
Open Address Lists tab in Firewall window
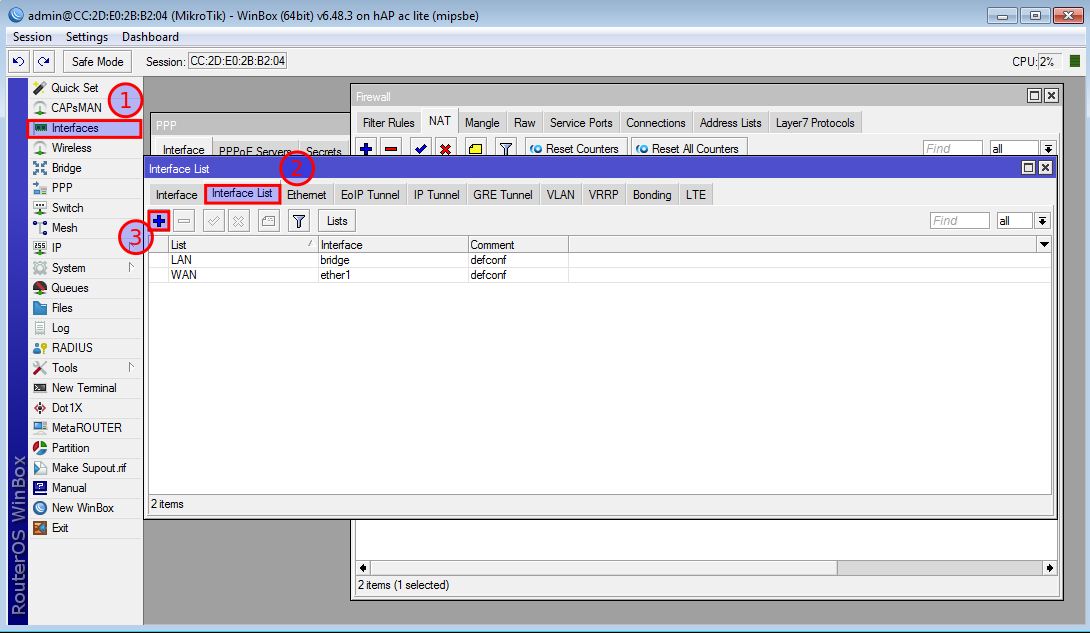731,123
